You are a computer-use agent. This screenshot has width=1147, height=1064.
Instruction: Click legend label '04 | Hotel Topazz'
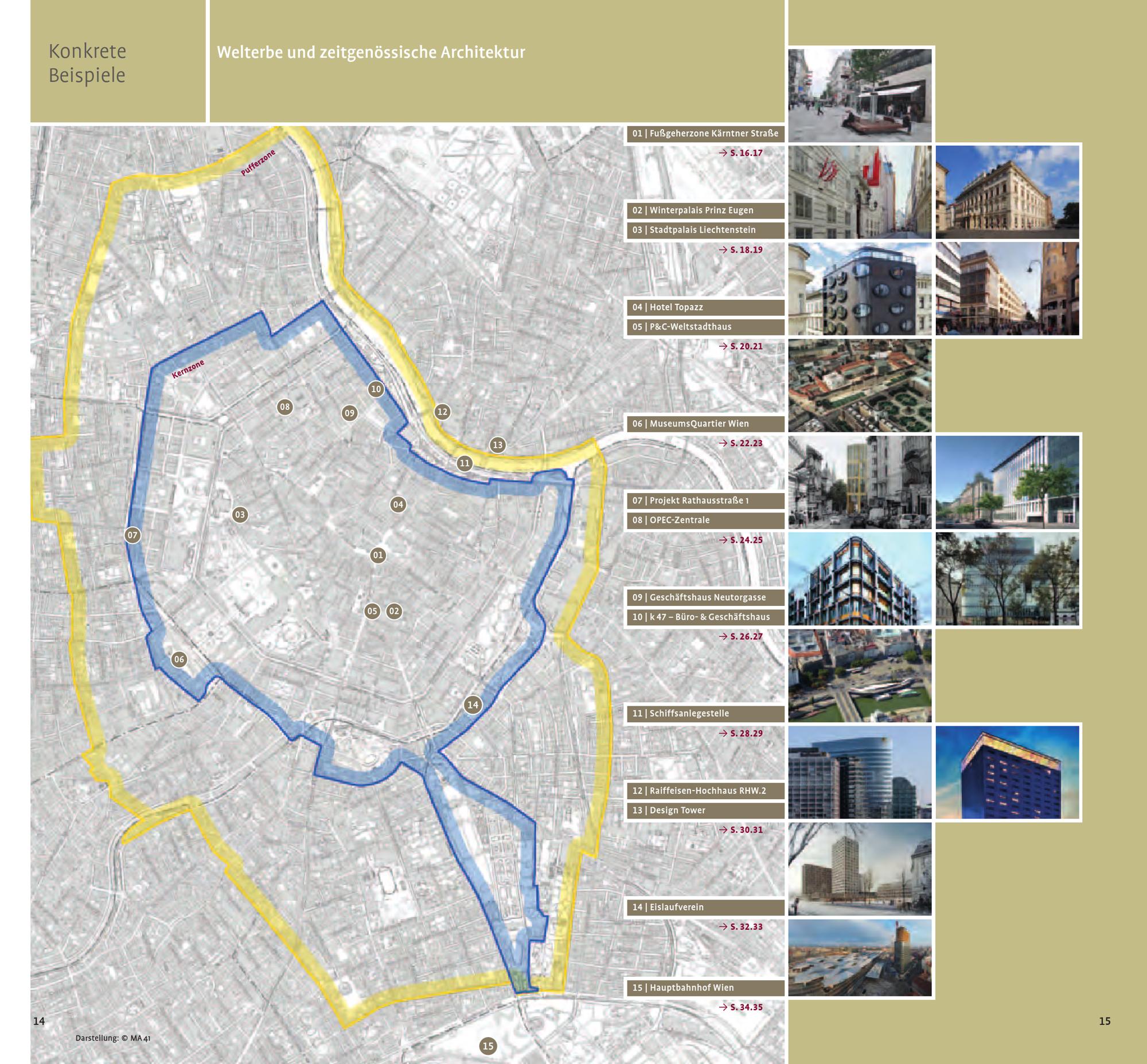705,307
